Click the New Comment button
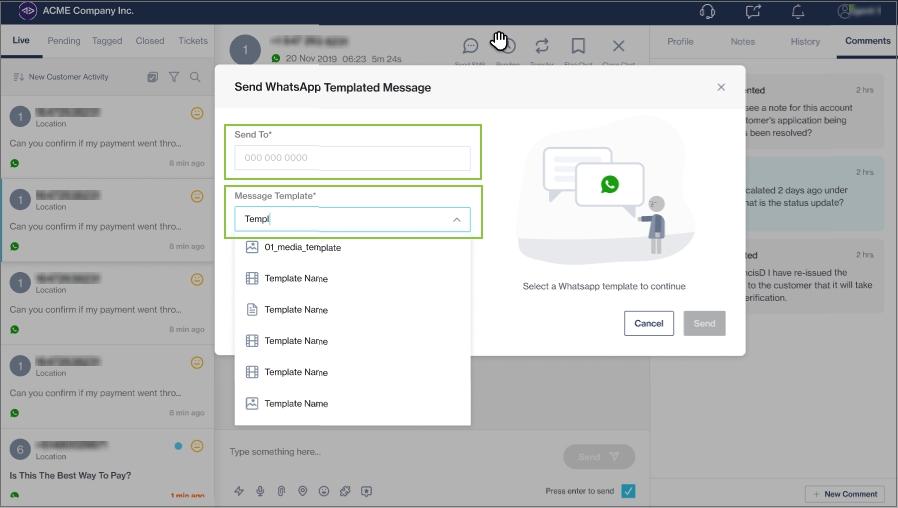Viewport: 898px width, 508px height. pos(845,494)
